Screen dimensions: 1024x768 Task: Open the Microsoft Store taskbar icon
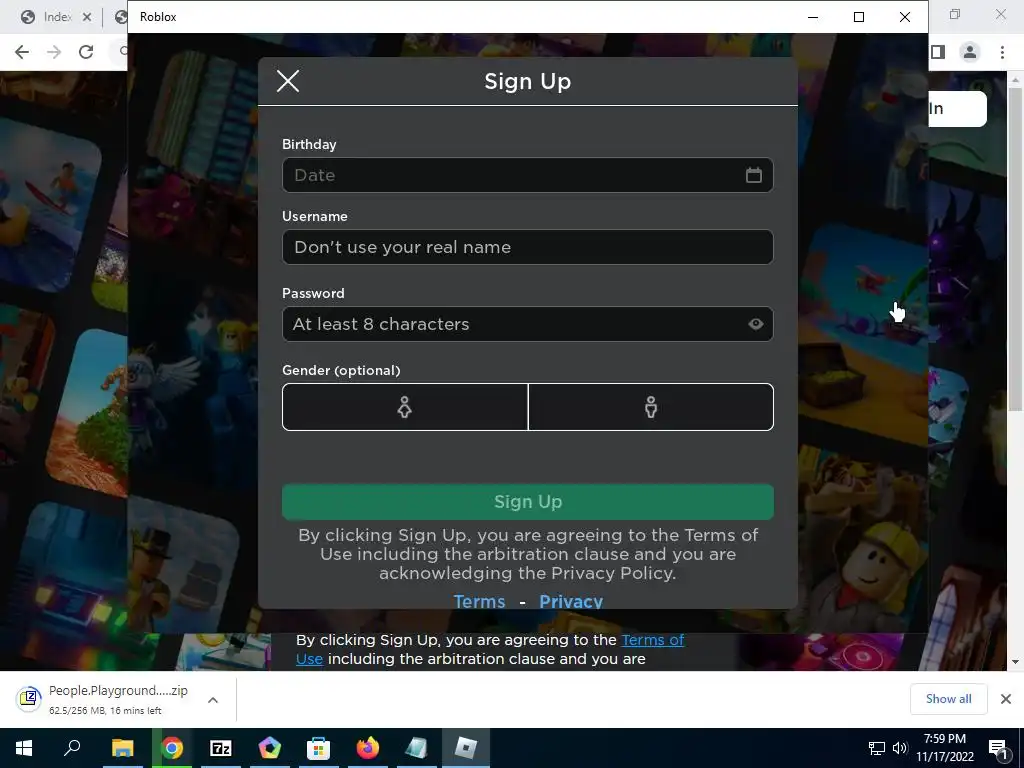(319, 748)
